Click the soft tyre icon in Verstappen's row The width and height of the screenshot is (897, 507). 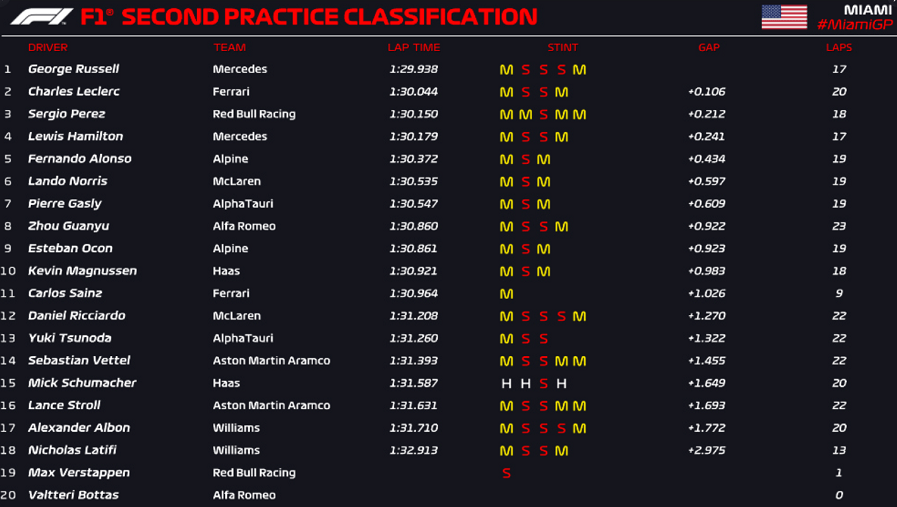point(506,473)
